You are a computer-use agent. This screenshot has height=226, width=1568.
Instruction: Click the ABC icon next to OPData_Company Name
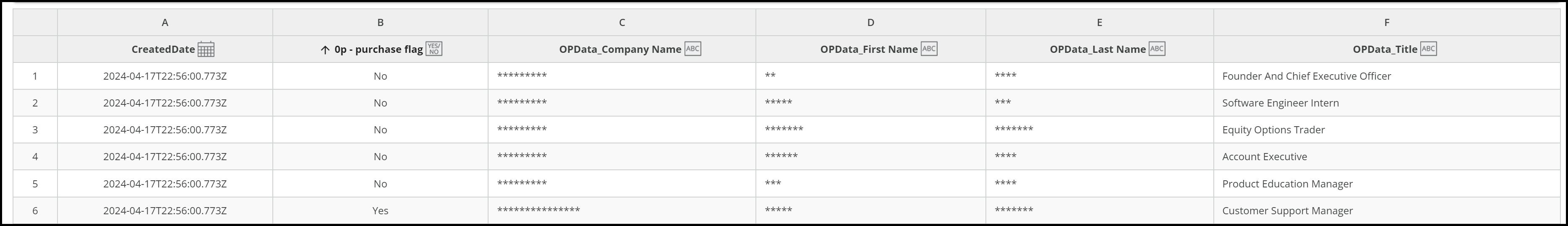tap(693, 49)
